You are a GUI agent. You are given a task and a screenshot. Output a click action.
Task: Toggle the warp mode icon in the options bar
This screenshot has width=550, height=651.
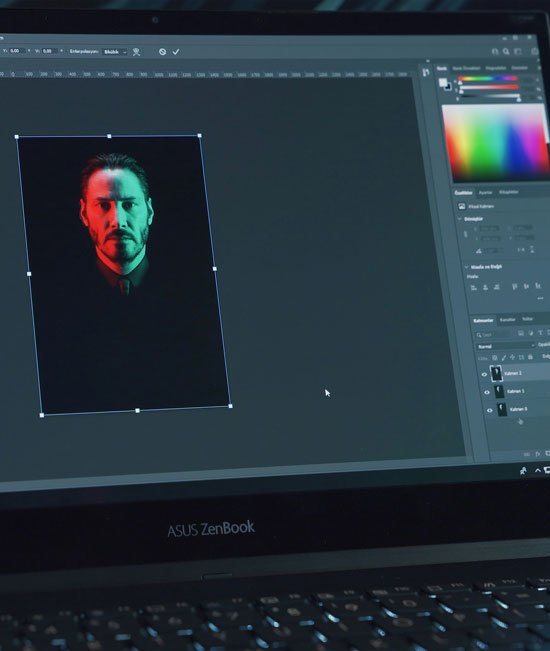136,52
